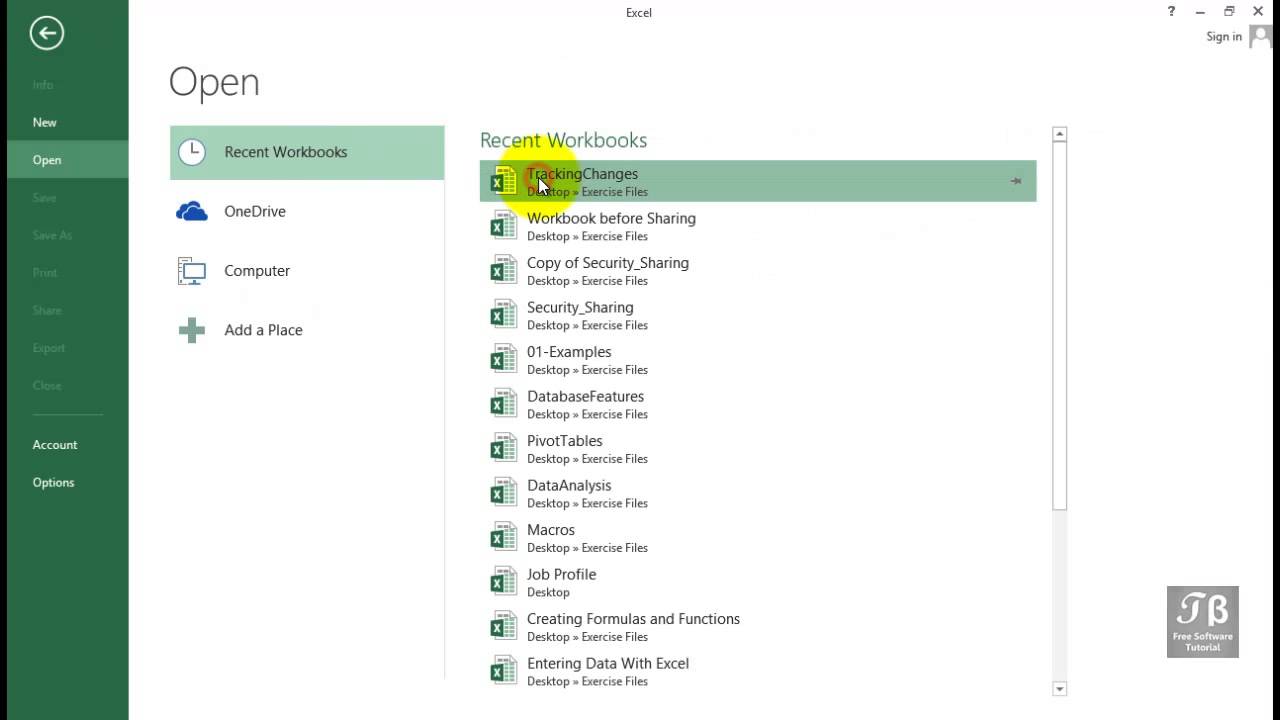Choose Recent Workbooks location
Viewport: 1280px width, 720px height.
pos(307,152)
